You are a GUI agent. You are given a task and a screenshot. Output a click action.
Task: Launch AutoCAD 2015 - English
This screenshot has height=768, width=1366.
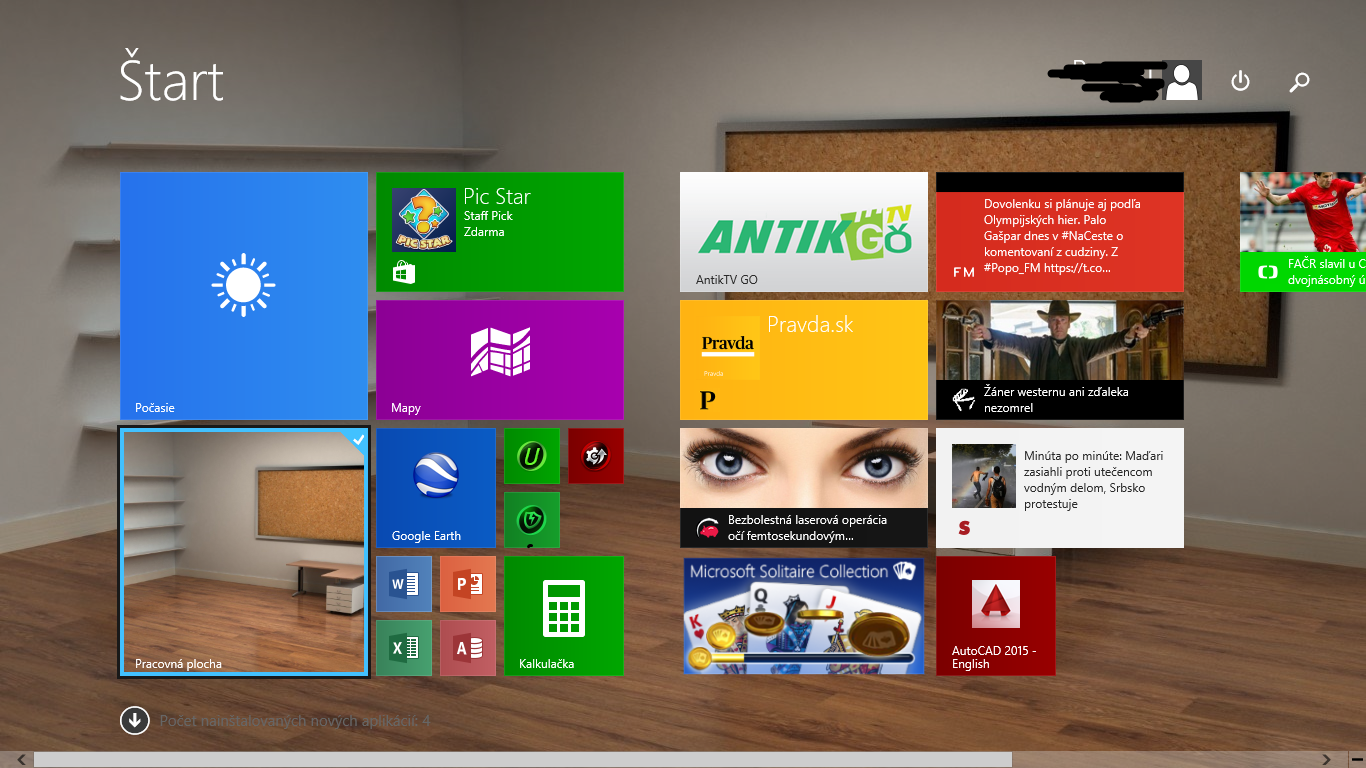click(x=996, y=616)
